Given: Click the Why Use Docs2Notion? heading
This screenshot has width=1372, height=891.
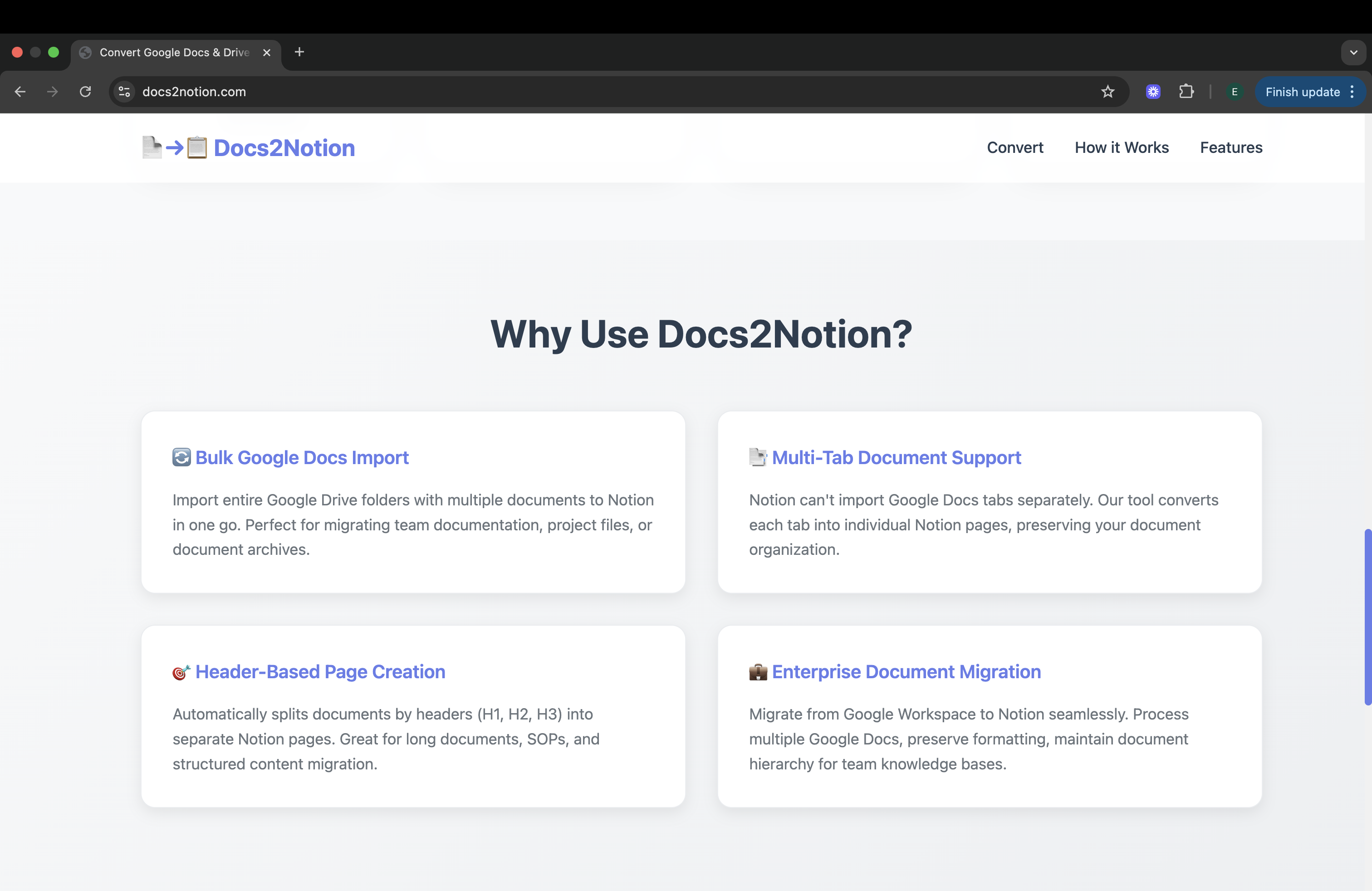Looking at the screenshot, I should (x=701, y=334).
